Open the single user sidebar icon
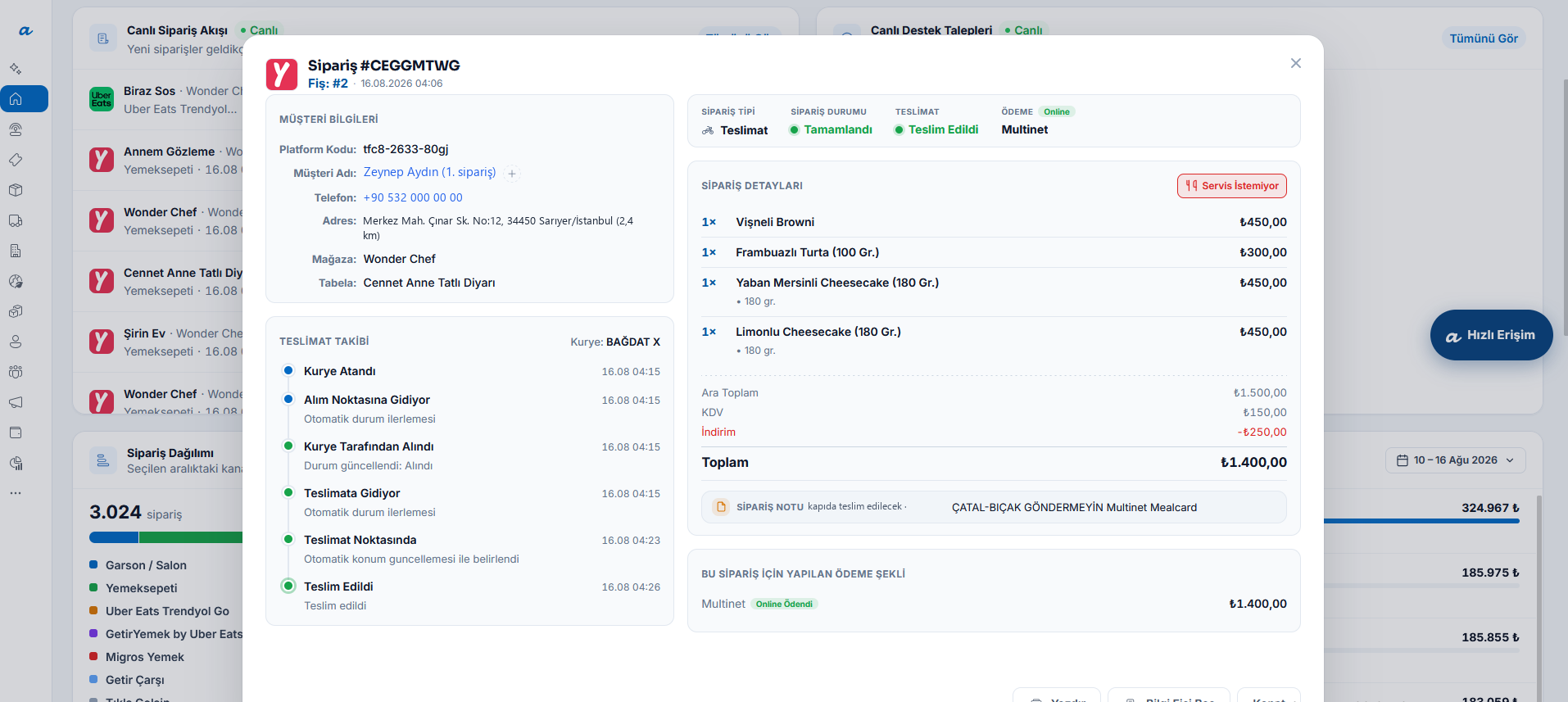This screenshot has height=702, width=1568. pyautogui.click(x=16, y=342)
